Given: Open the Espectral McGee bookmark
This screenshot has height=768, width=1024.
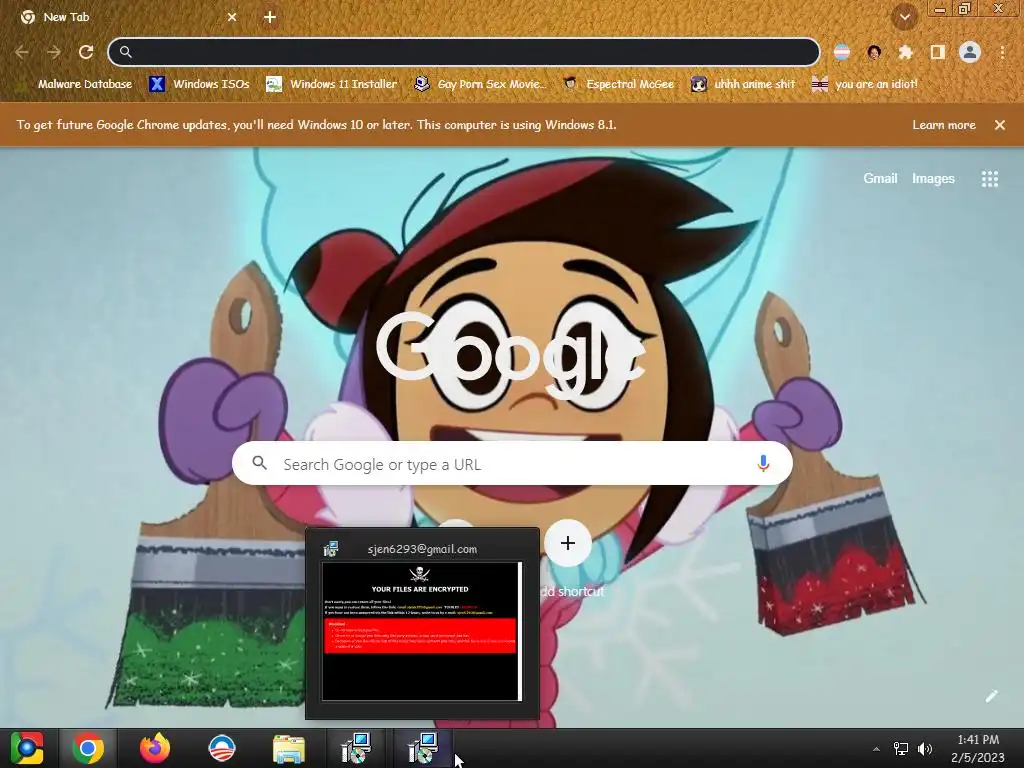Looking at the screenshot, I should [x=618, y=84].
